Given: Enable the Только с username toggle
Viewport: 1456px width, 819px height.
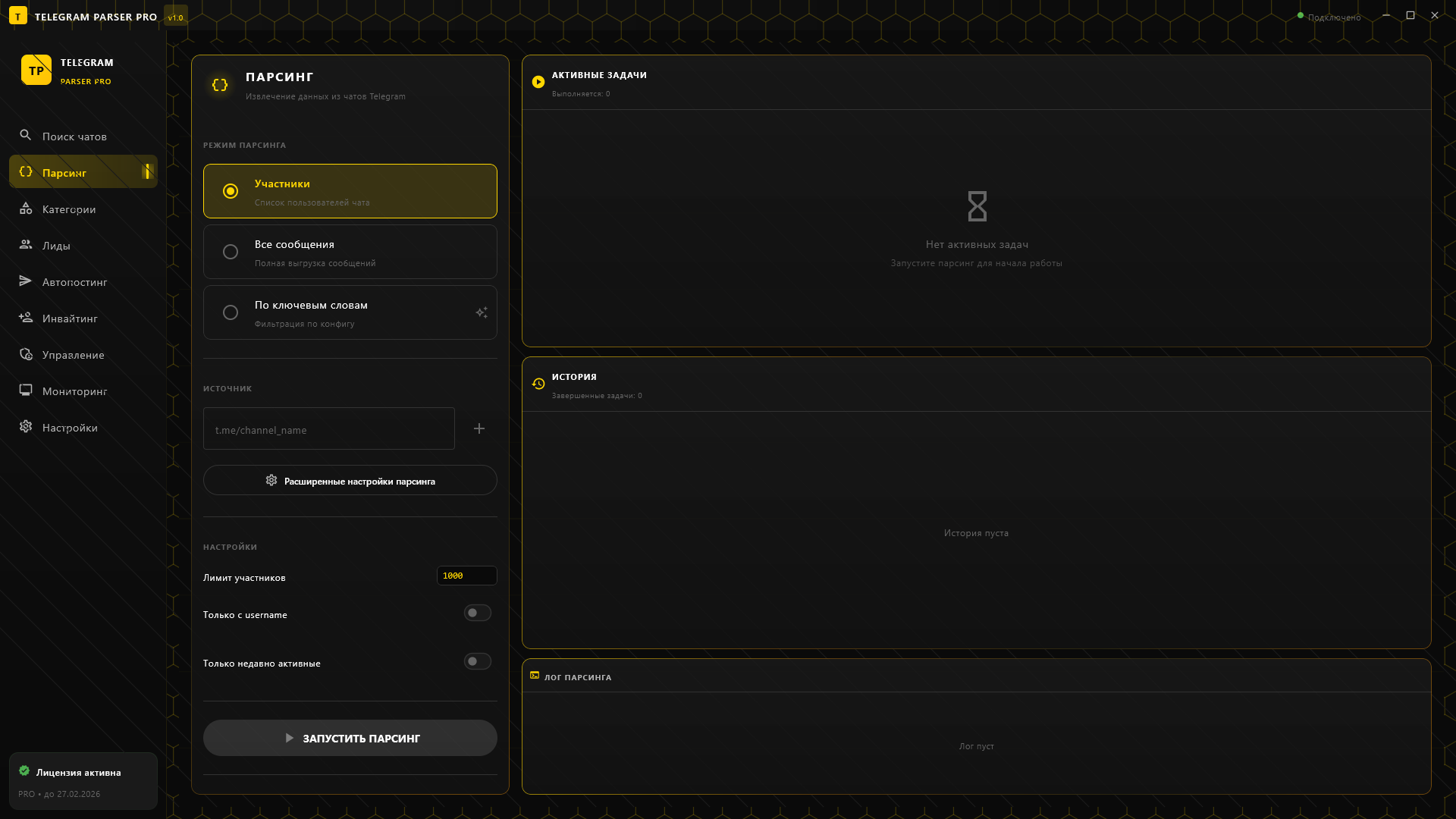Looking at the screenshot, I should coord(477,613).
